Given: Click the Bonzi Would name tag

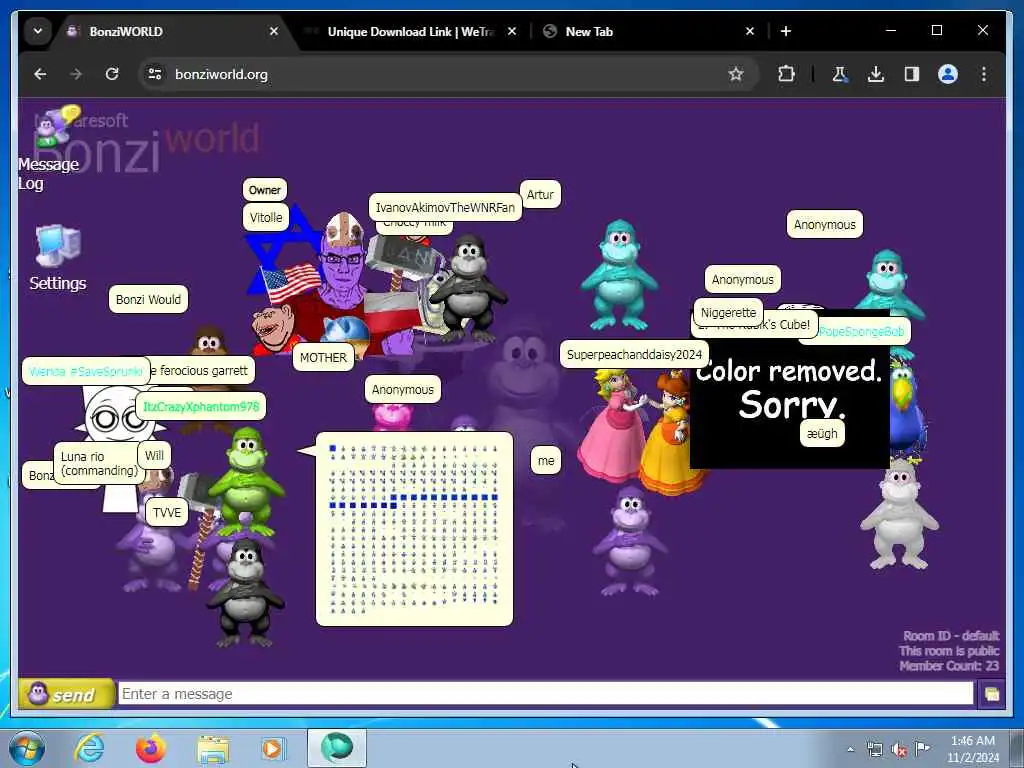Looking at the screenshot, I should click(148, 299).
